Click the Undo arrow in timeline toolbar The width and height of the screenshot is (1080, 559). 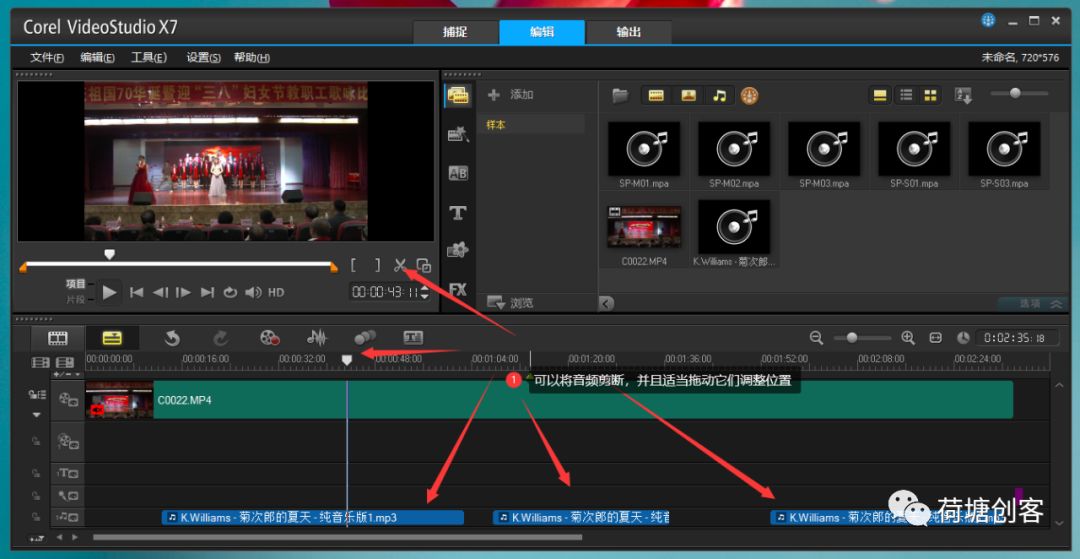click(172, 338)
